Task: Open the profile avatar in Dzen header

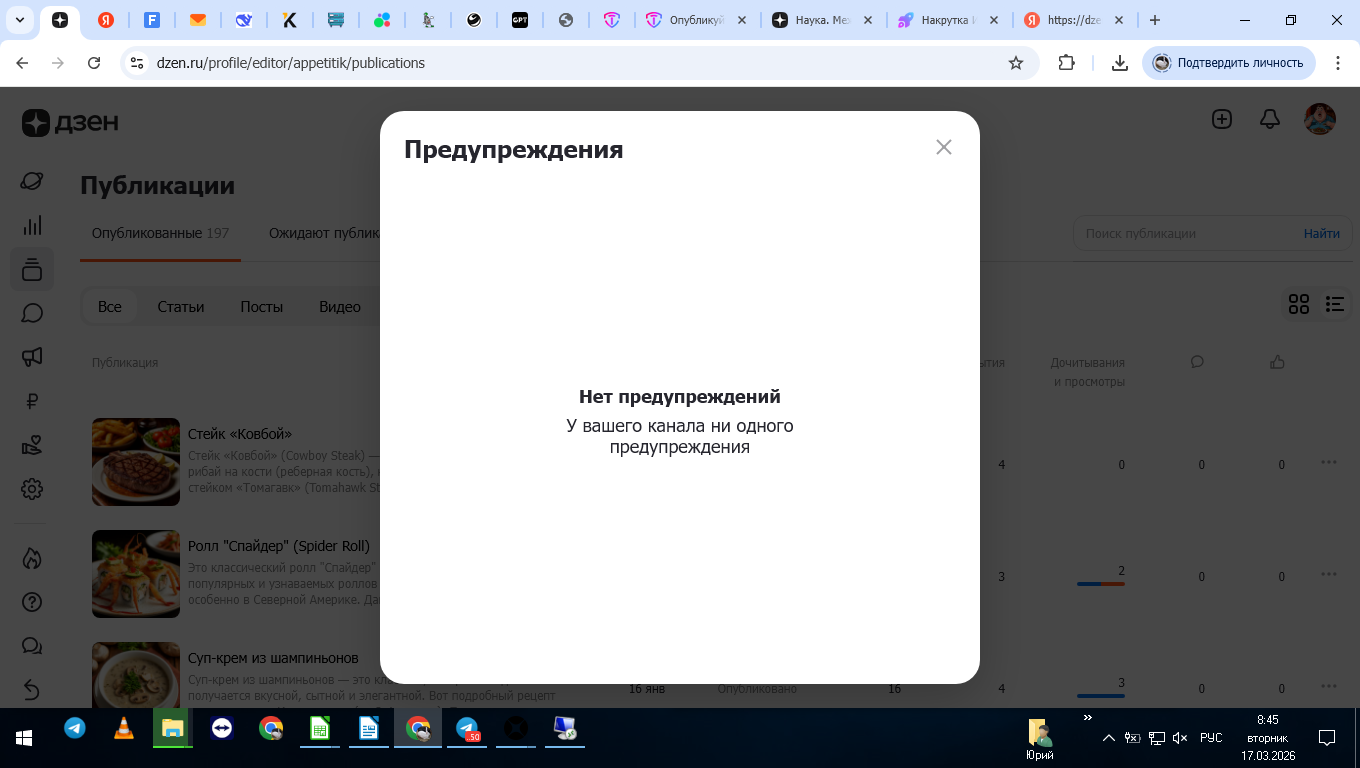Action: [x=1320, y=119]
